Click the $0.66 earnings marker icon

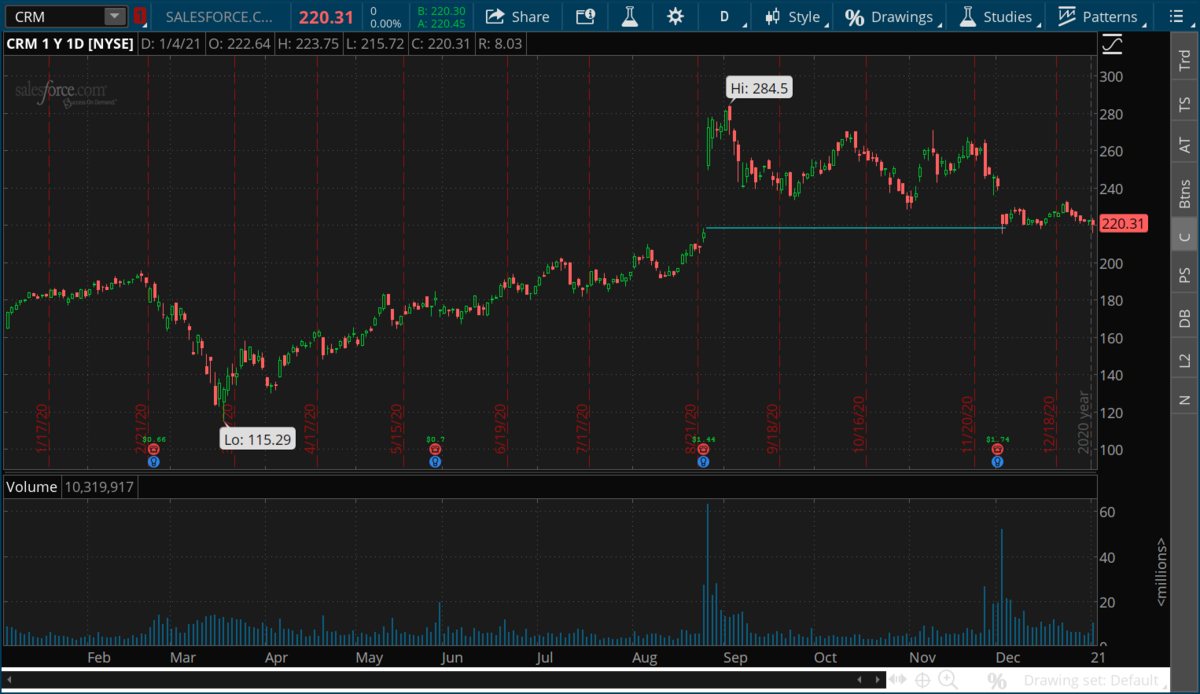coord(153,450)
